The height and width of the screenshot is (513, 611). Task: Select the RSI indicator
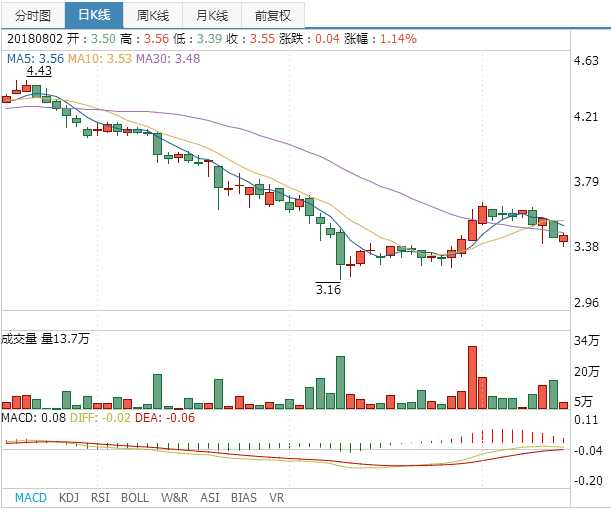pyautogui.click(x=100, y=497)
